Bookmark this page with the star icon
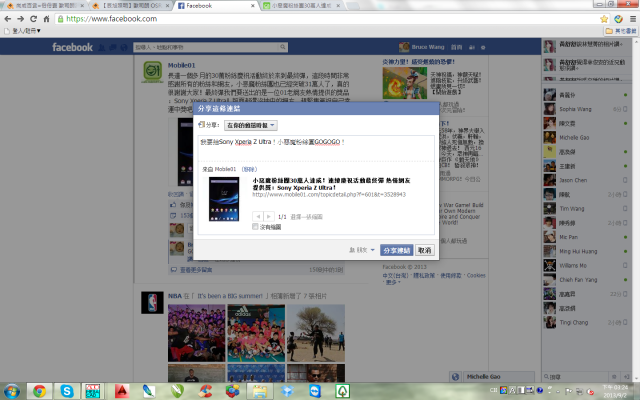Image resolution: width=640 pixels, height=400 pixels. click(x=604, y=19)
